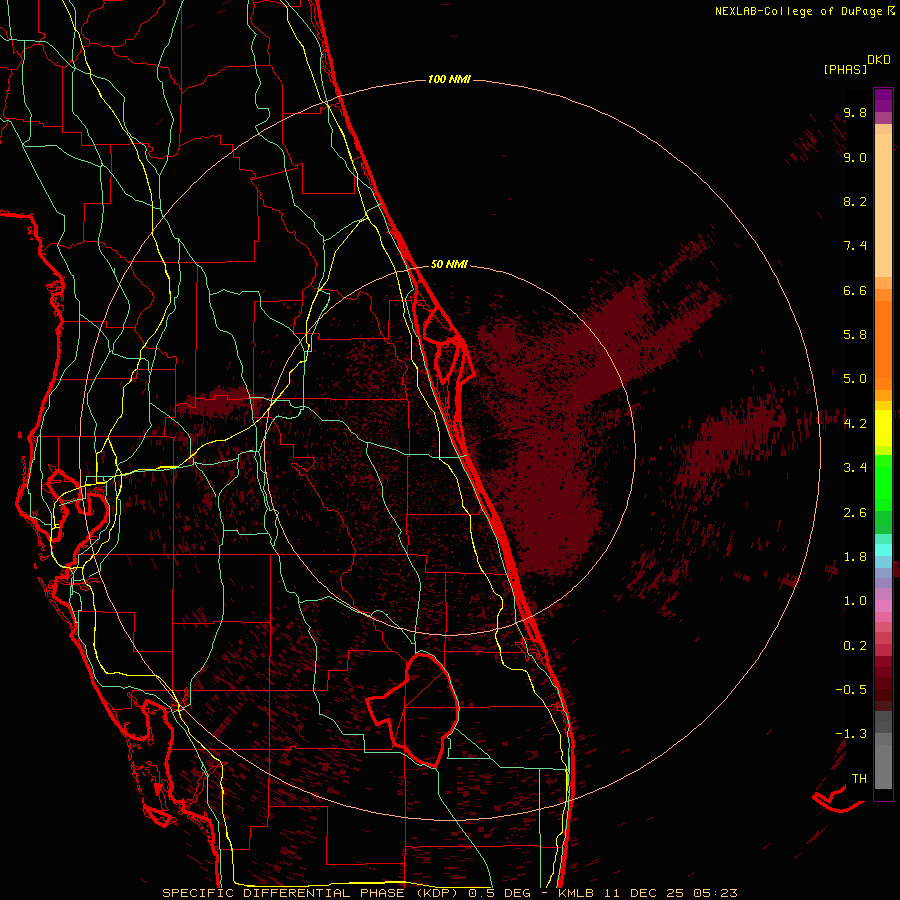
Task: Click the 5.0 value on the color scale
Action: tap(855, 379)
